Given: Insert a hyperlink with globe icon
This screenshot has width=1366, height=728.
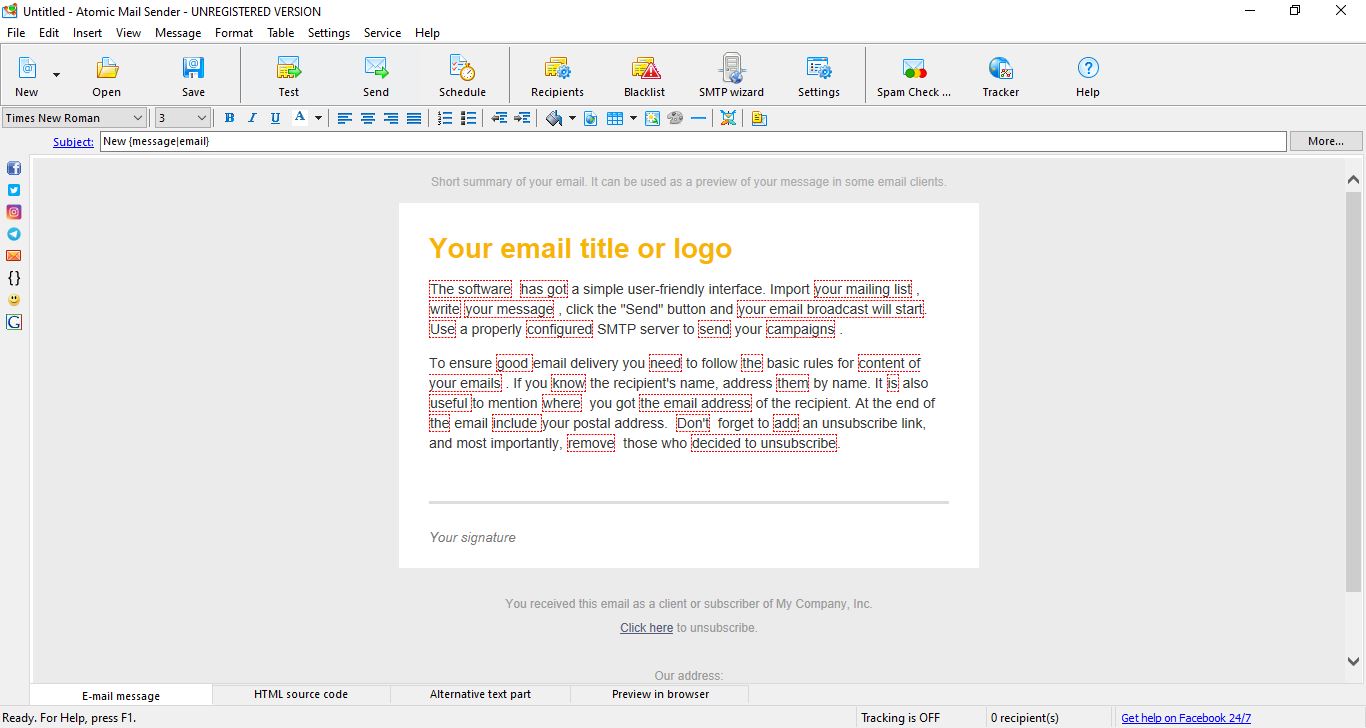Looking at the screenshot, I should pos(591,118).
